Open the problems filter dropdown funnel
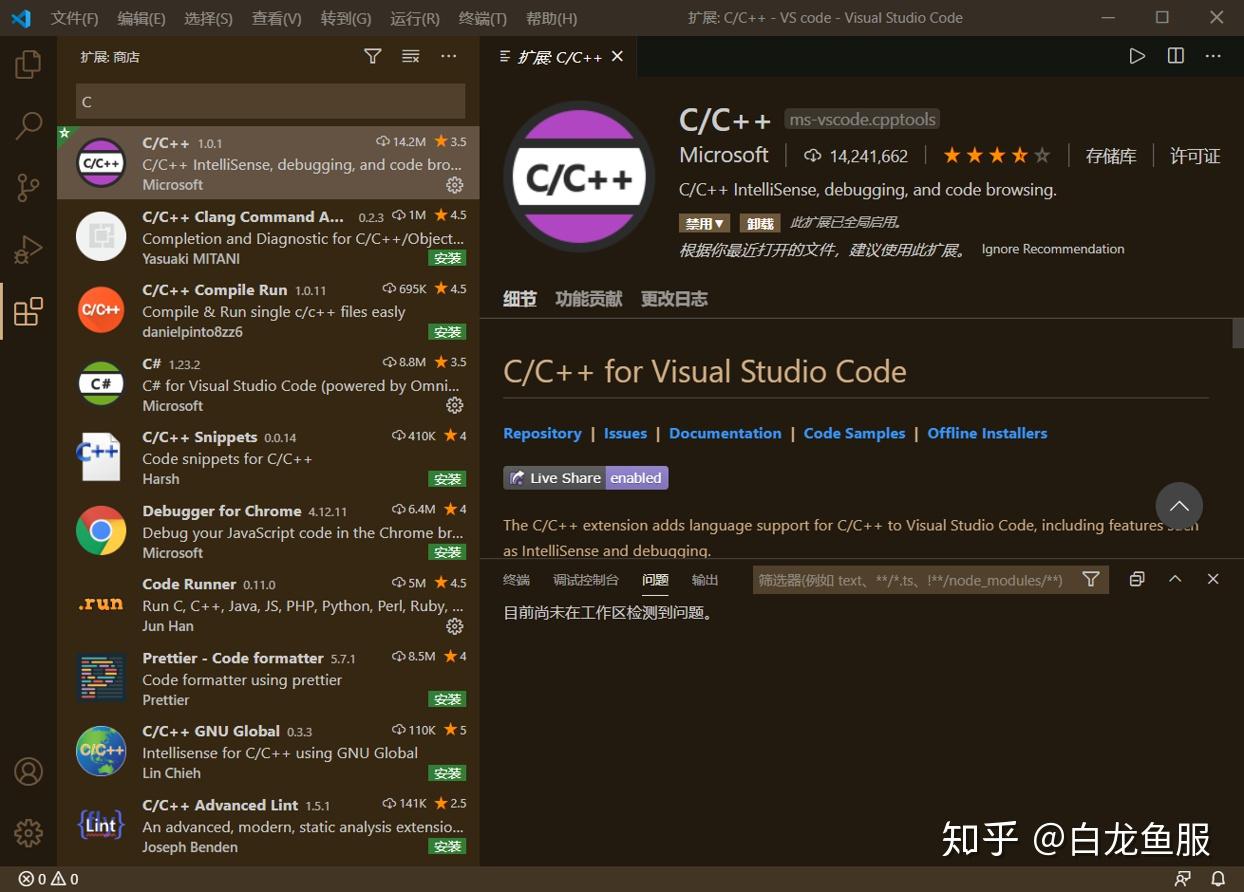 point(1090,579)
